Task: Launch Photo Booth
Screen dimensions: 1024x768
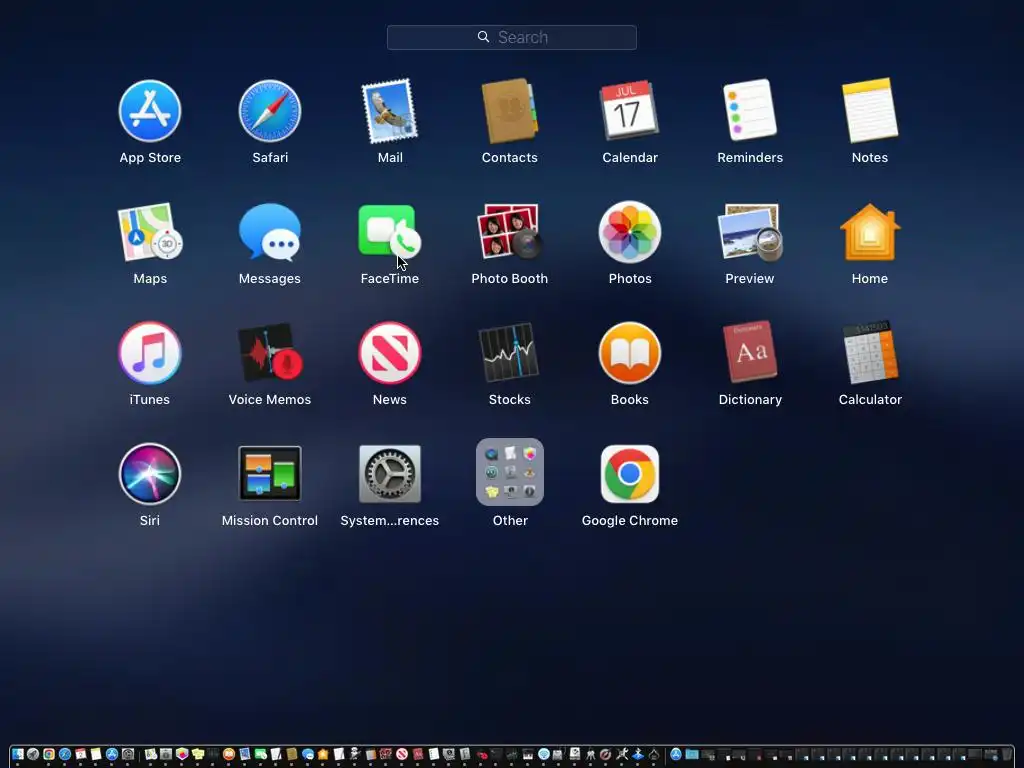Action: (x=509, y=231)
